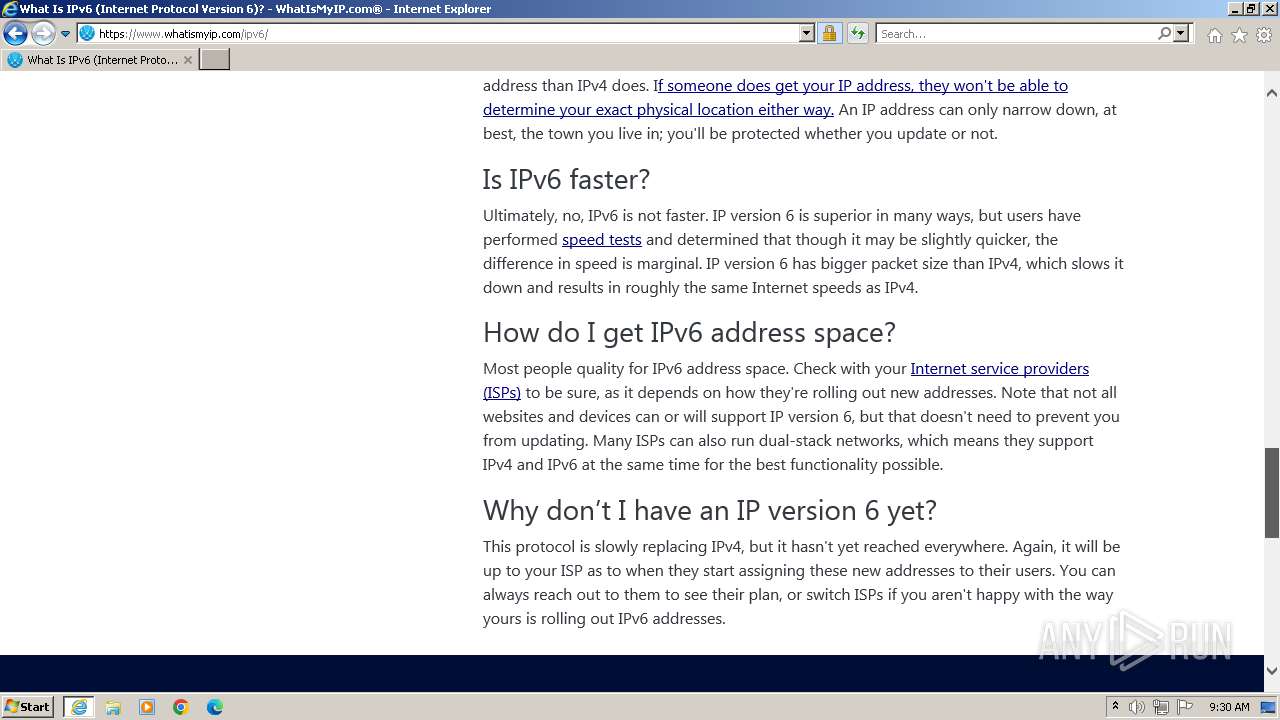Viewport: 1280px width, 720px height.
Task: Open a new blank tab
Action: [215, 60]
